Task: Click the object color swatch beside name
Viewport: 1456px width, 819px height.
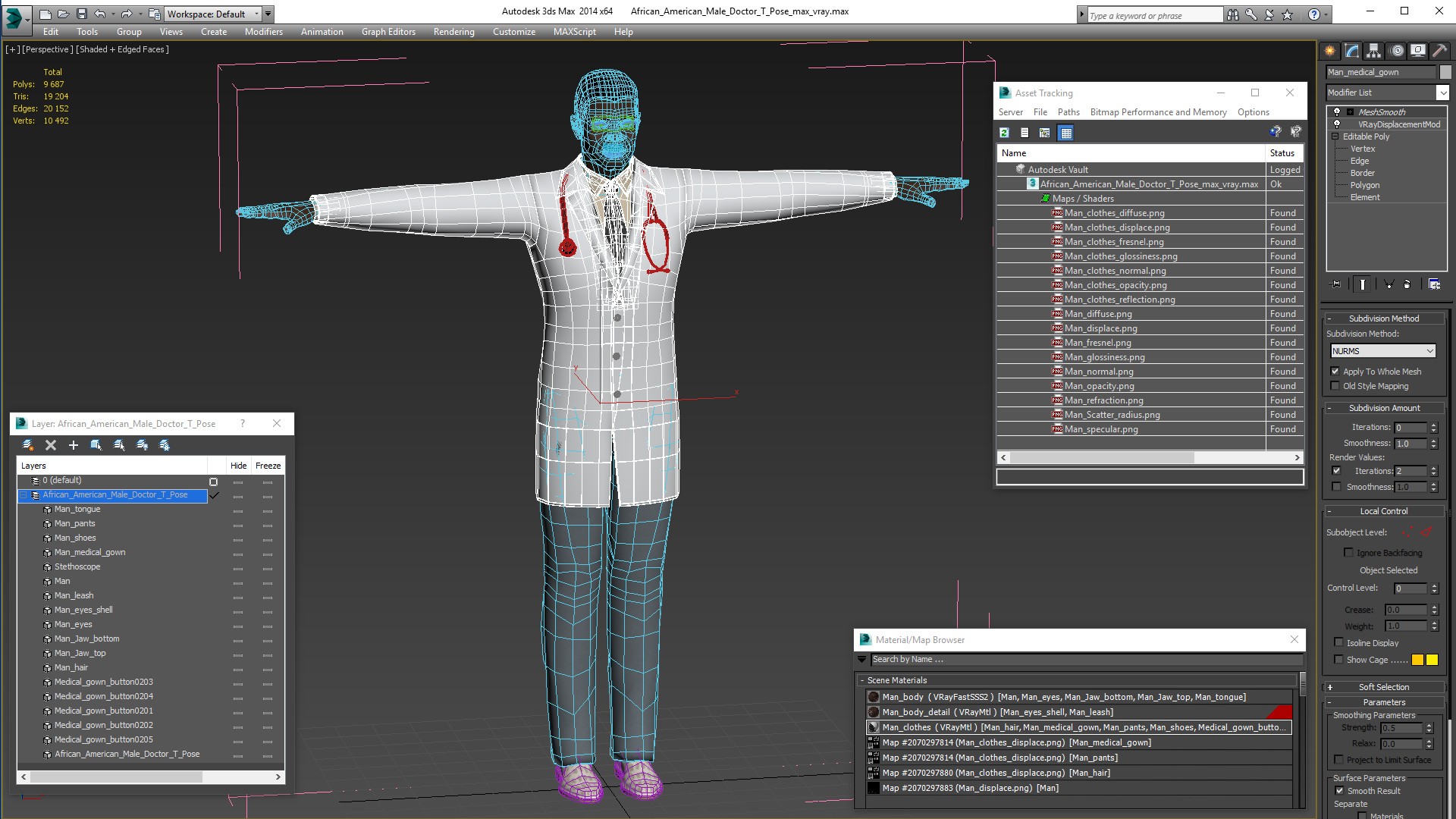Action: point(1445,72)
